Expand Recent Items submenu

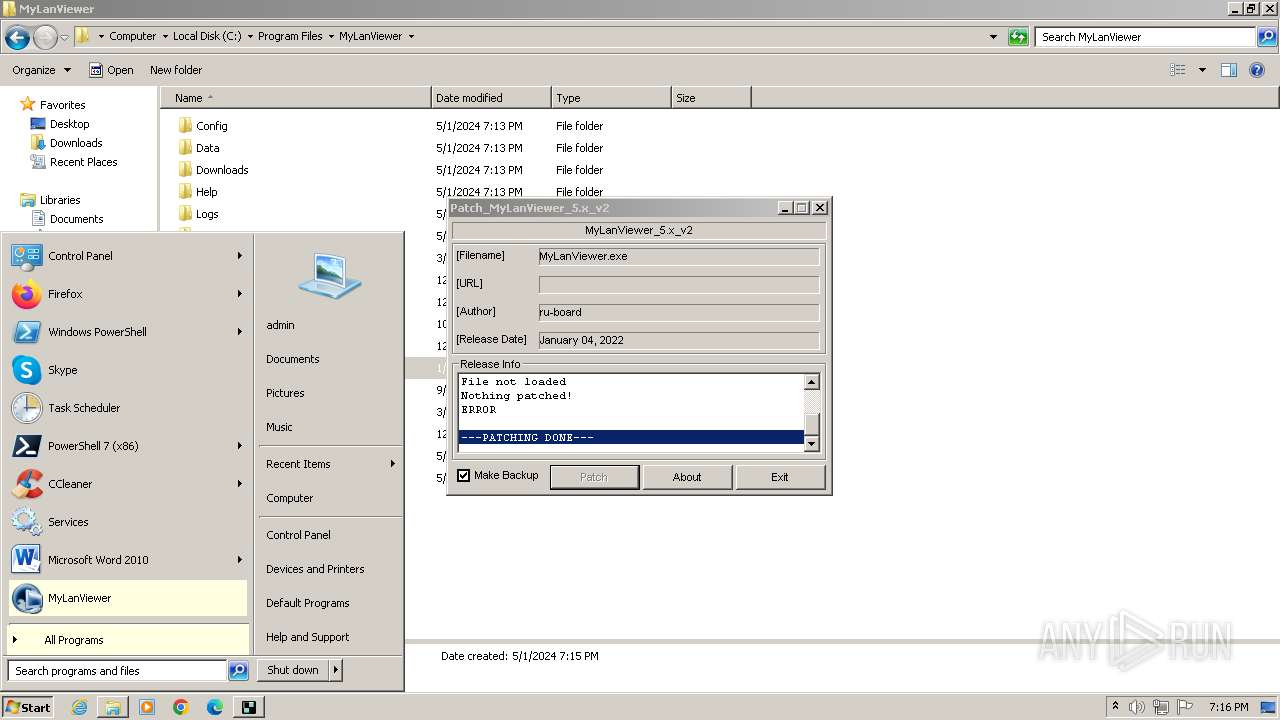tap(330, 464)
